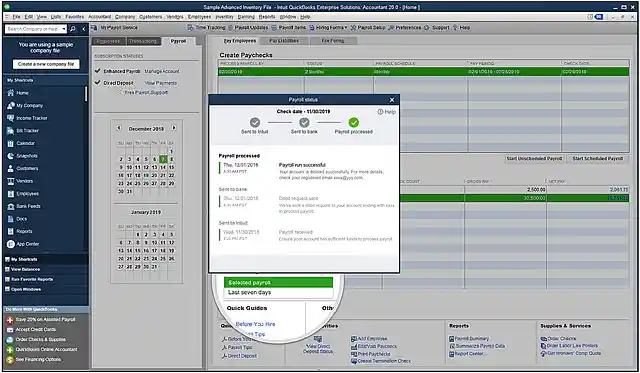The height and width of the screenshot is (373, 640).
Task: Click the Manage Account link
Action: click(x=162, y=71)
